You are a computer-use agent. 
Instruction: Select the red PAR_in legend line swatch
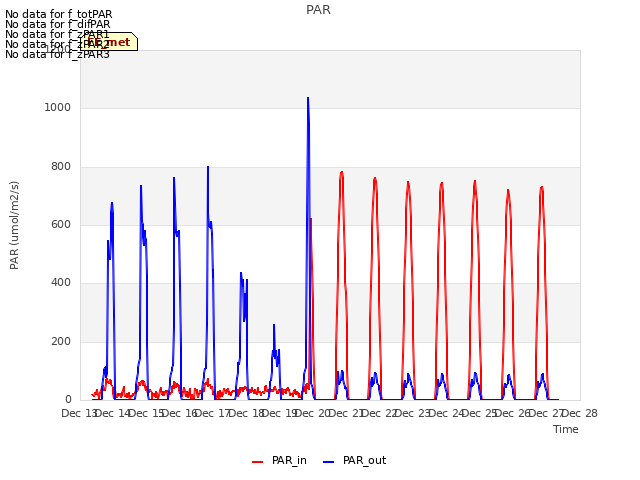pyautogui.click(x=258, y=462)
